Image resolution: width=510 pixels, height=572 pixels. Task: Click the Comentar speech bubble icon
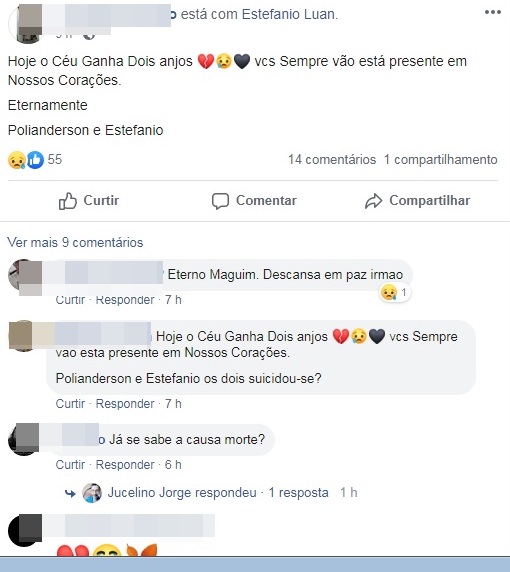(x=220, y=201)
